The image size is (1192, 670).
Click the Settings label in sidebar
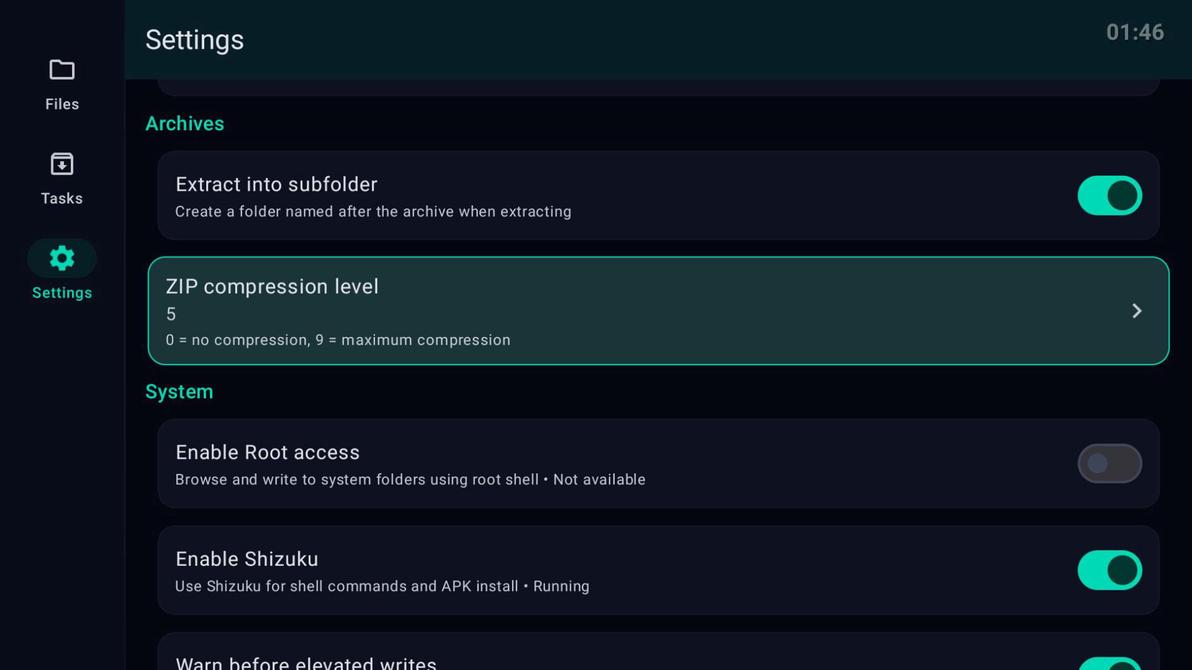tap(62, 293)
